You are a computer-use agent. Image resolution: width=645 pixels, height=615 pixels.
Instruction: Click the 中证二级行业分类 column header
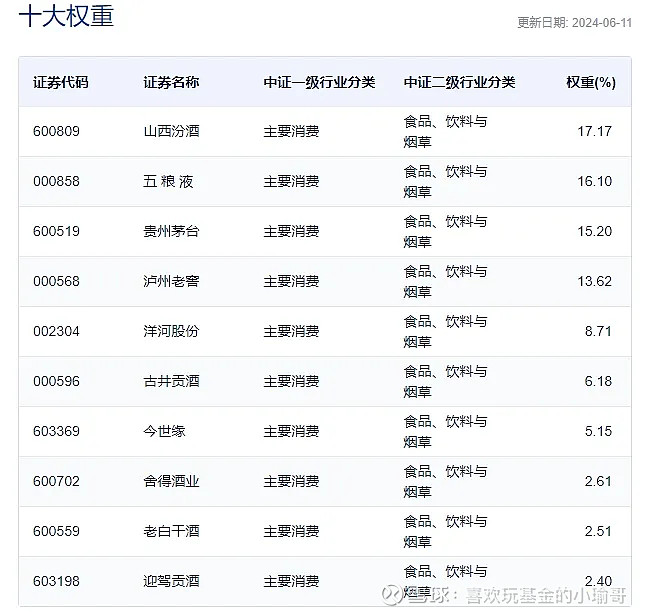click(459, 82)
